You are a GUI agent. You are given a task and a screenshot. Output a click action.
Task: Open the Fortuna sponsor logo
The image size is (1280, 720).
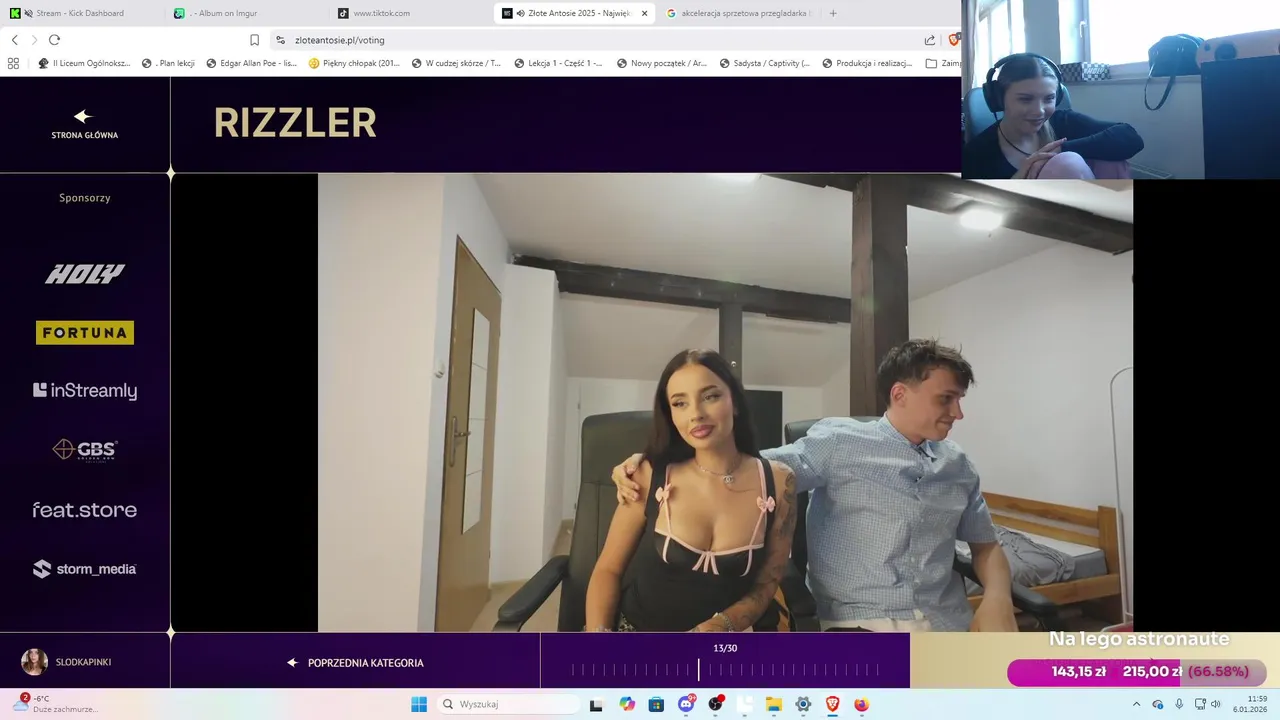point(85,333)
